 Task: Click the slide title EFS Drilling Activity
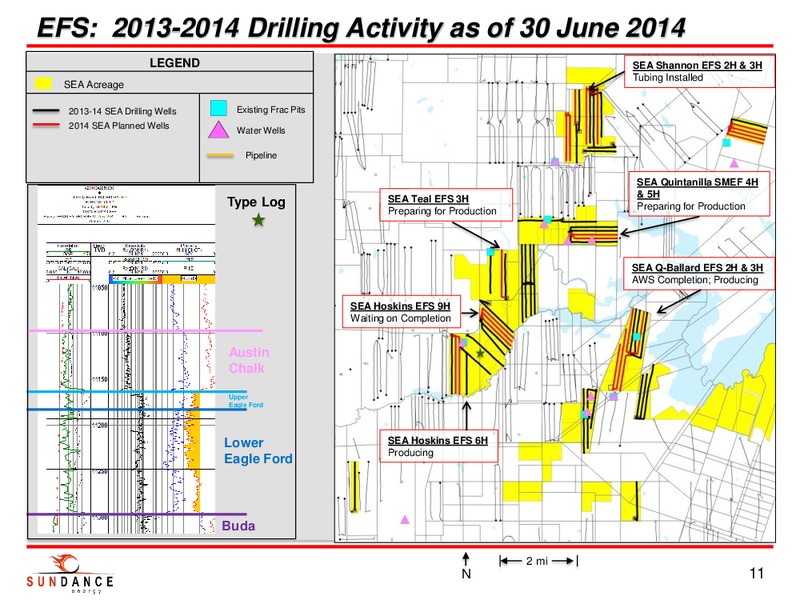pos(361,28)
